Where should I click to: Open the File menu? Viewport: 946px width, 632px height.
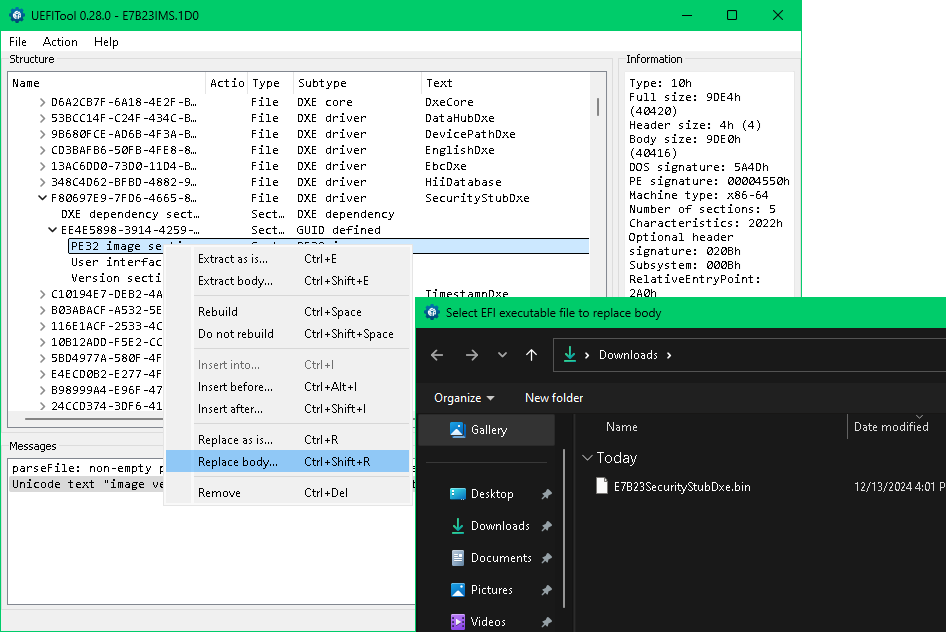coord(17,42)
